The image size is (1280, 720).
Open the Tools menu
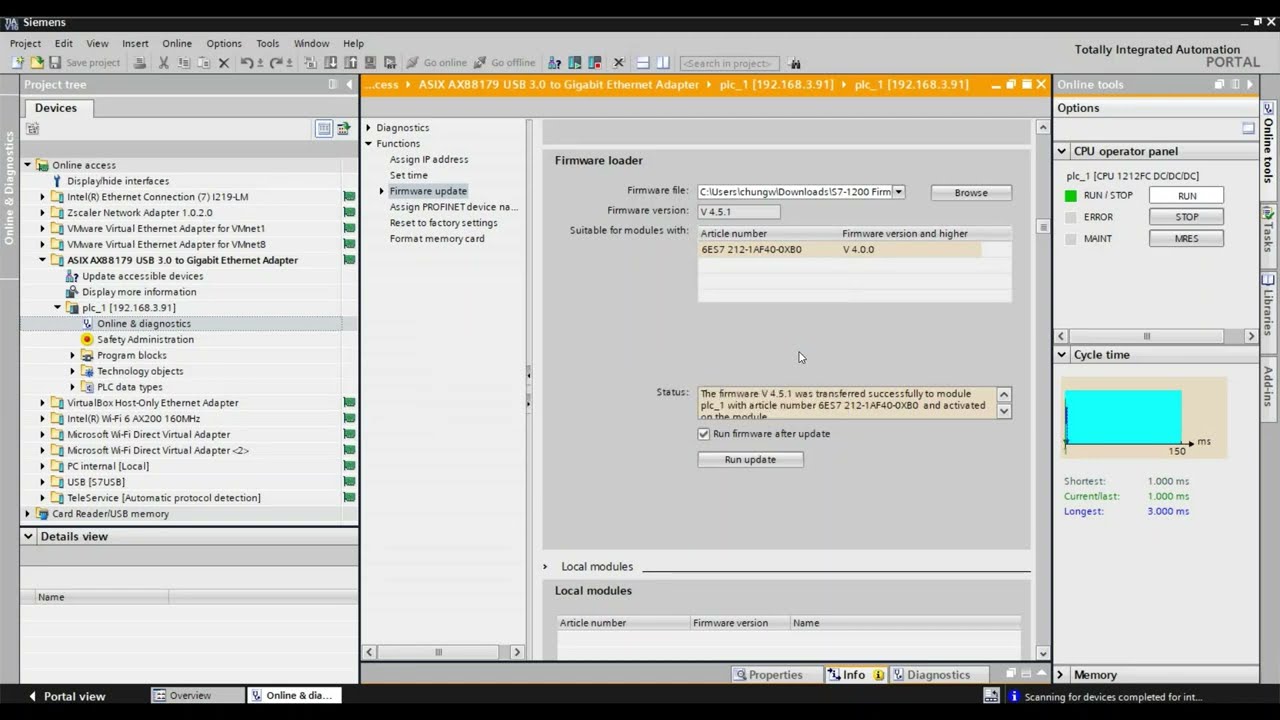(268, 43)
